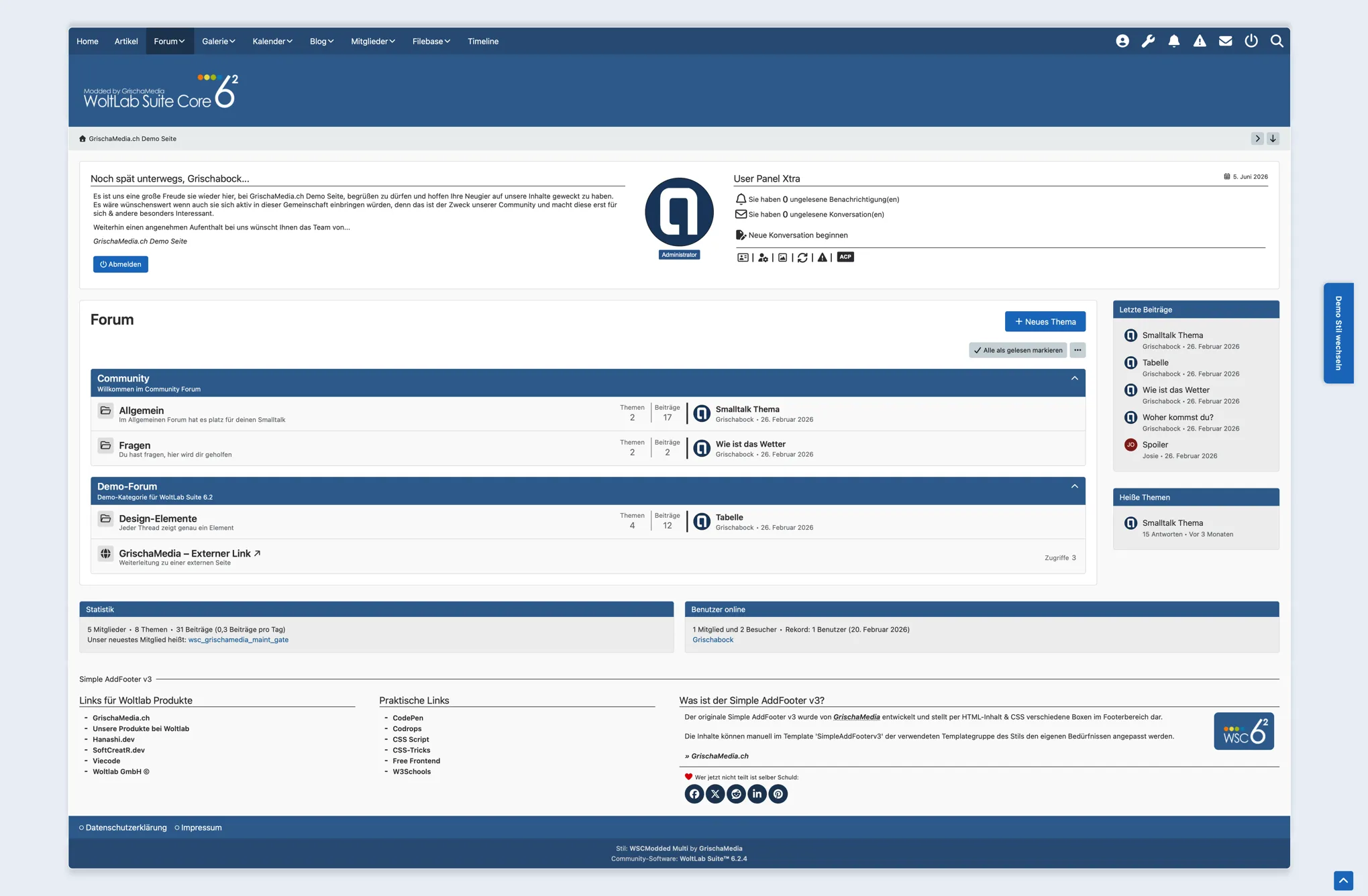Open the Grischabock online user link
The image size is (1368, 896).
tap(713, 640)
